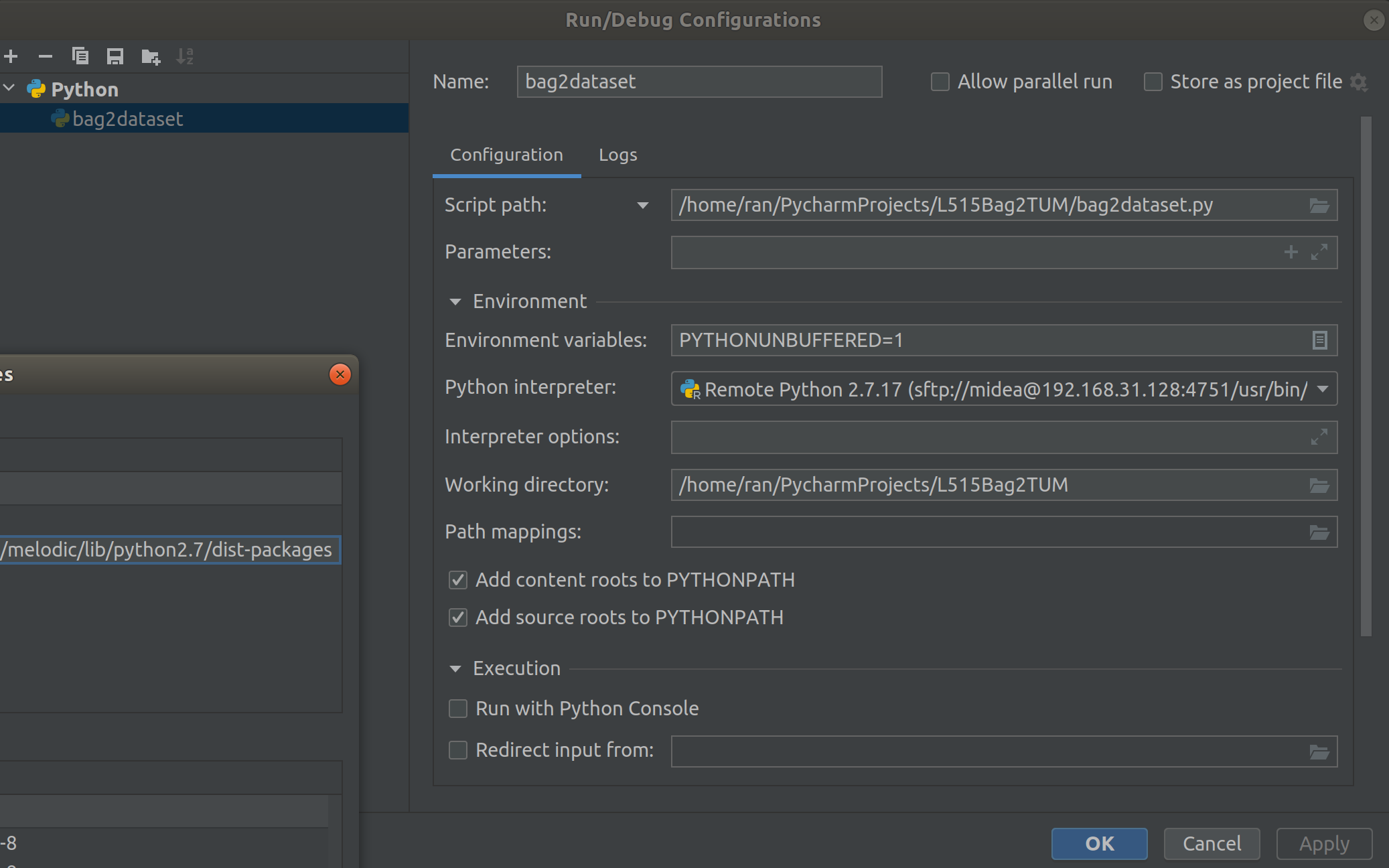Uncheck Add content roots to PYTHONPATH
The width and height of the screenshot is (1389, 868).
tap(458, 580)
